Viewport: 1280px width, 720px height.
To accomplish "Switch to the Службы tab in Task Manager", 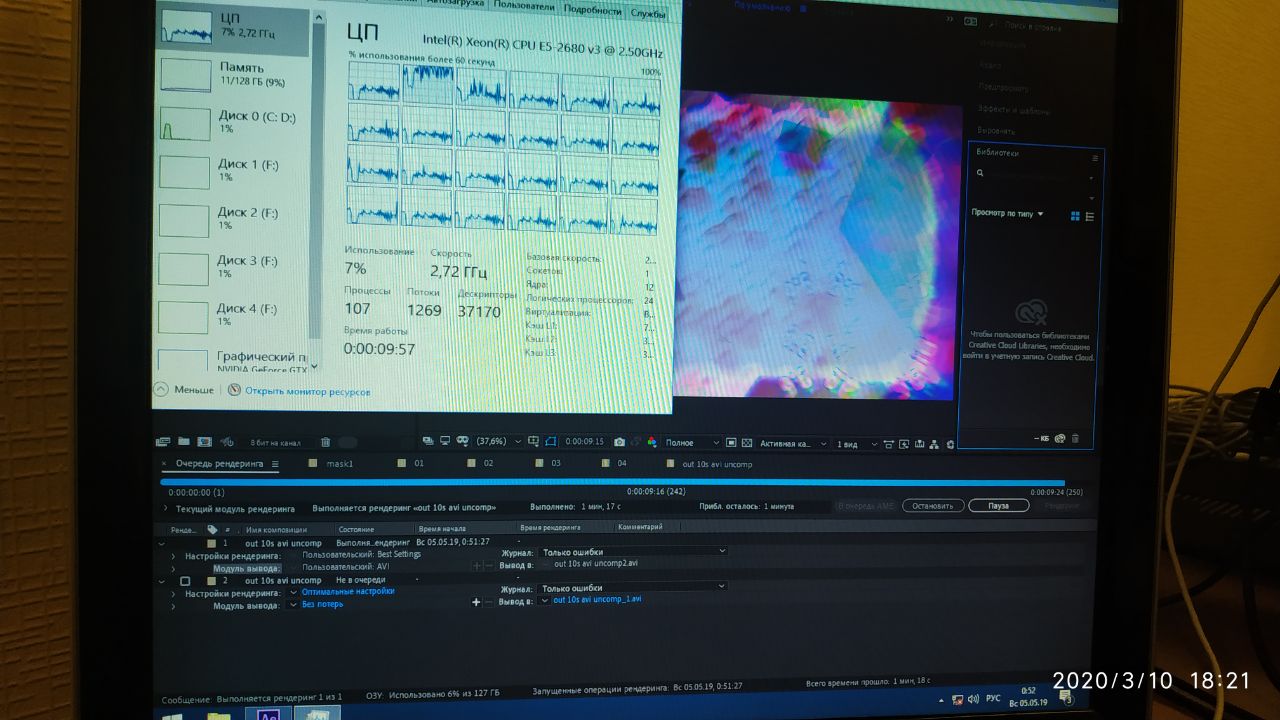I will [x=648, y=13].
